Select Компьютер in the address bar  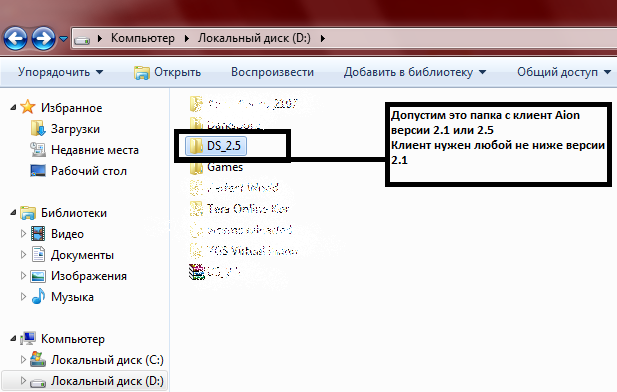(x=142, y=38)
